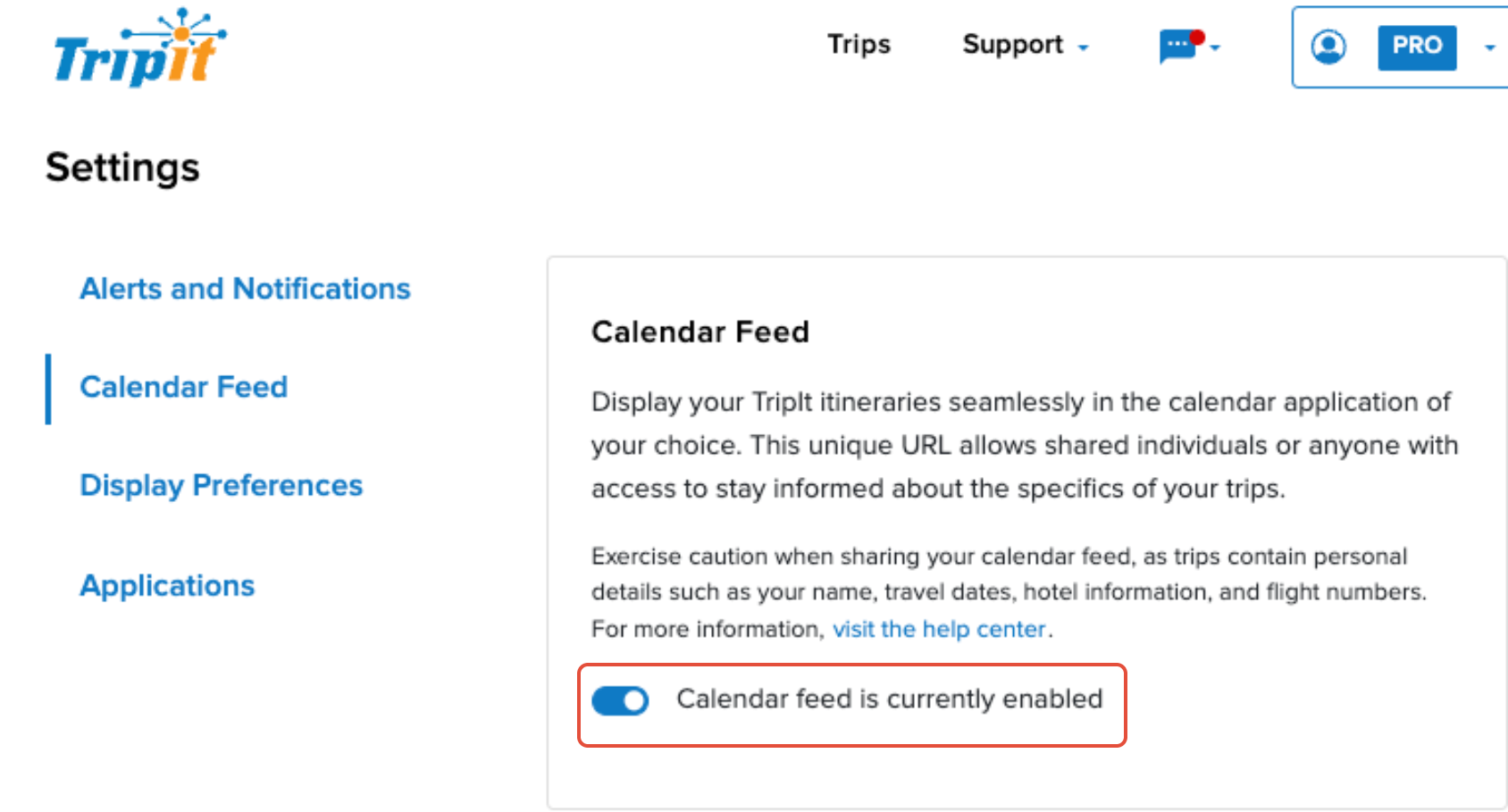This screenshot has width=1508, height=812.
Task: Expand the account menu caret beside PRO
Action: [1489, 48]
